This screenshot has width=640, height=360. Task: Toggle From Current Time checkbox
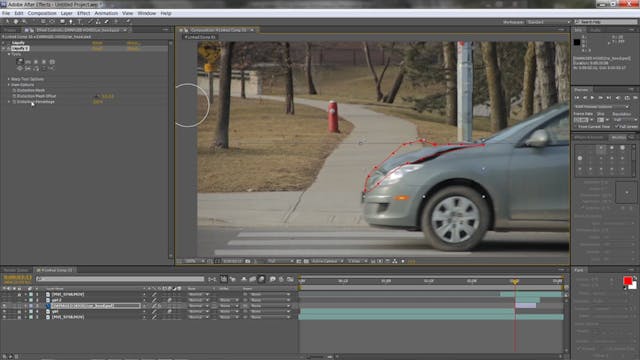[x=576, y=127]
